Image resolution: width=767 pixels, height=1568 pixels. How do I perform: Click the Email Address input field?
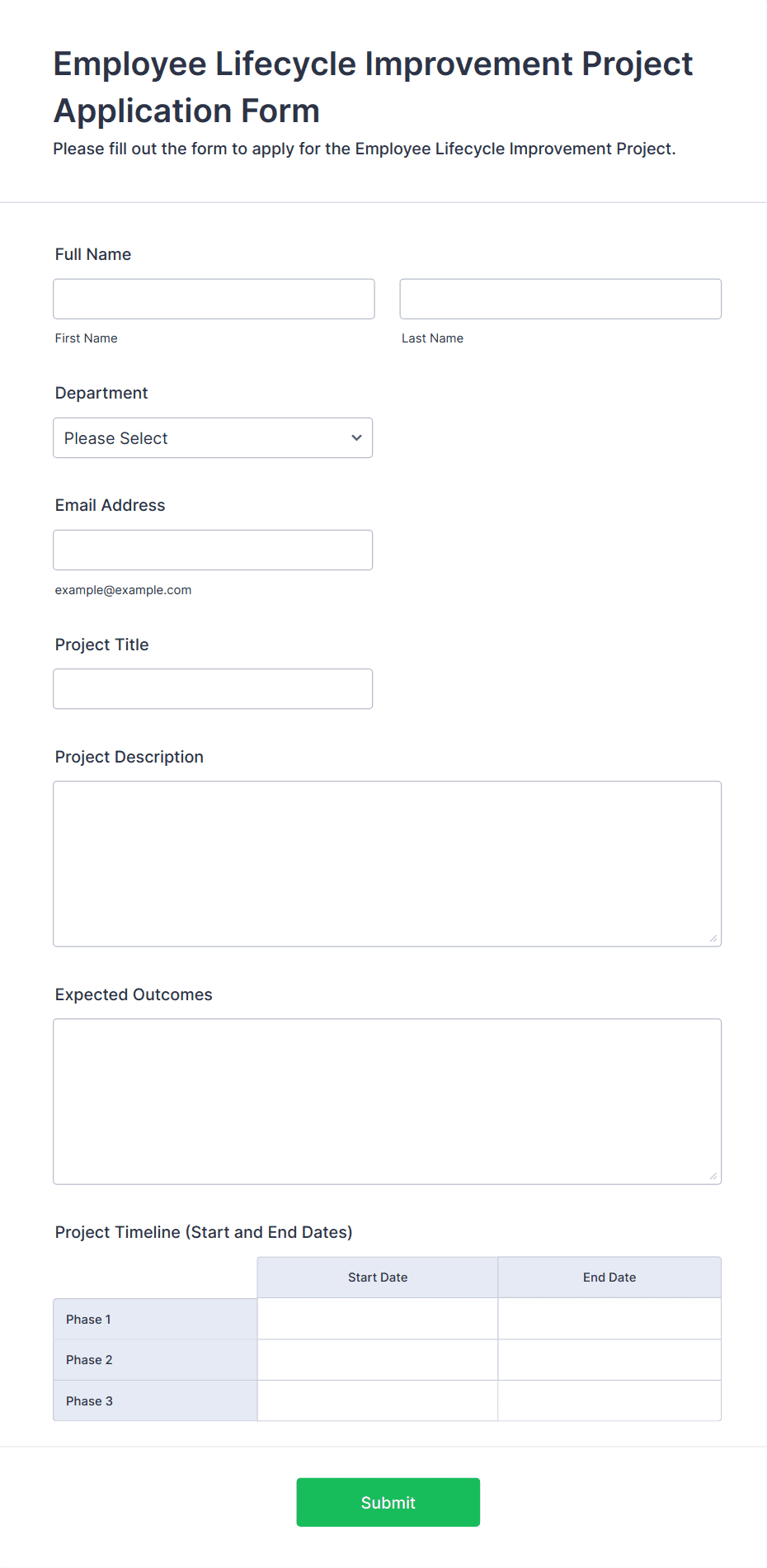coord(213,549)
